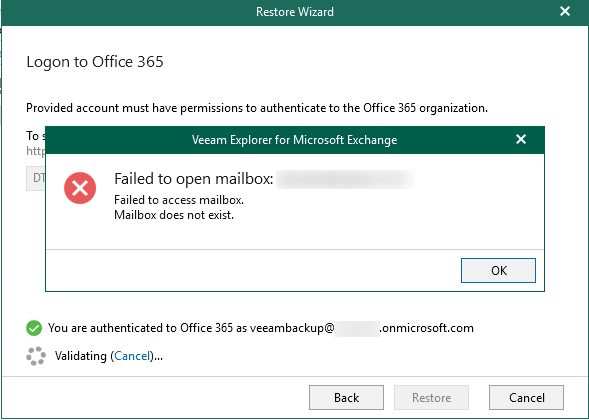Viewport: 589px width, 420px height.
Task: Click the Back button in the wizard
Action: (x=346, y=397)
